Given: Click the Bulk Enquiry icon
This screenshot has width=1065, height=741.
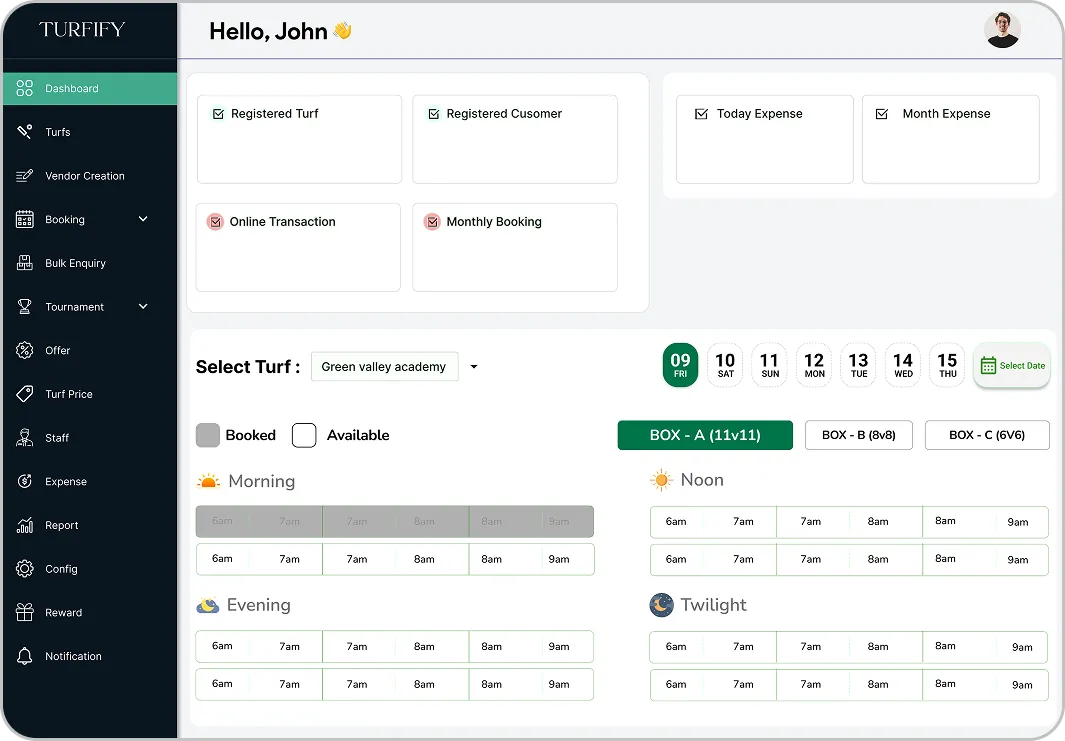Looking at the screenshot, I should click(x=24, y=263).
